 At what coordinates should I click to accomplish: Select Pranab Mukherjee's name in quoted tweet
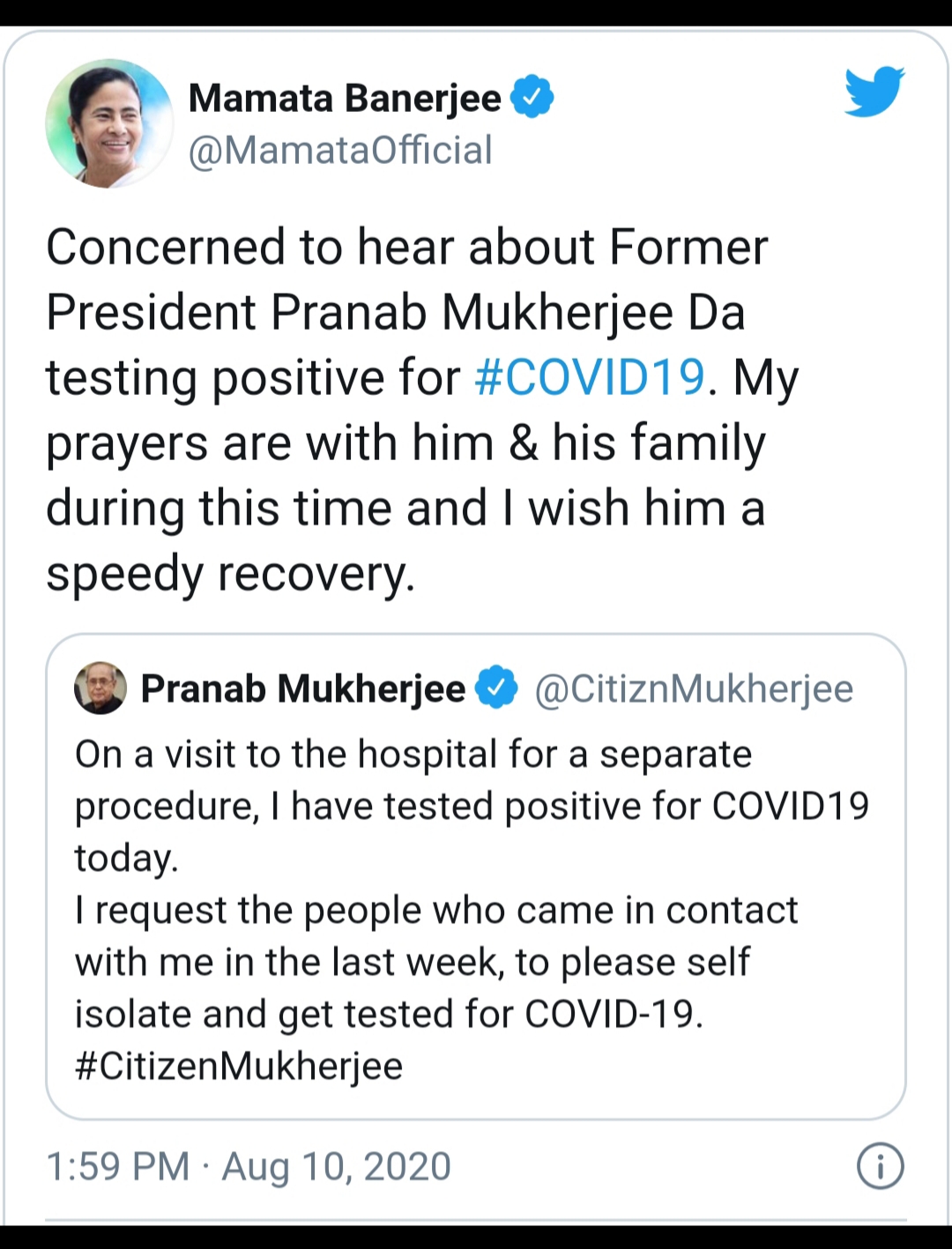pyautogui.click(x=303, y=688)
